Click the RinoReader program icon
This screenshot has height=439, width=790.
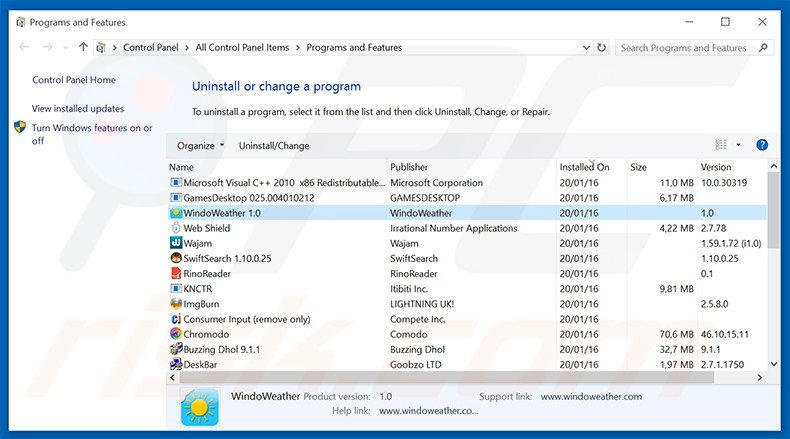click(x=175, y=273)
